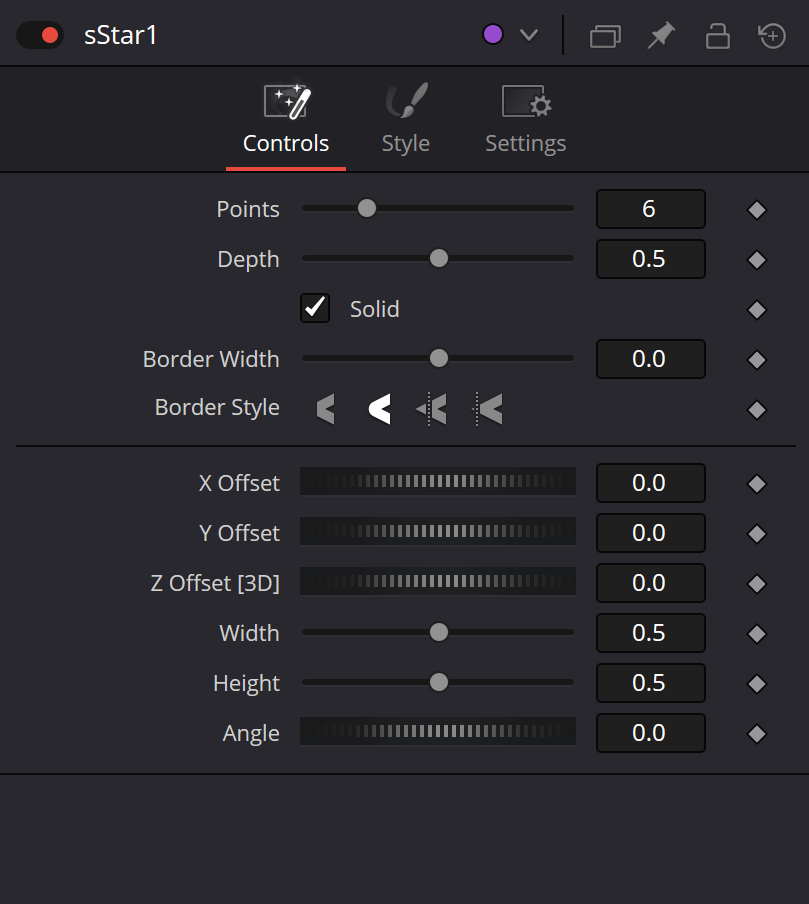Uncheck the Solid checkbox
This screenshot has height=904, width=809.
[x=315, y=308]
